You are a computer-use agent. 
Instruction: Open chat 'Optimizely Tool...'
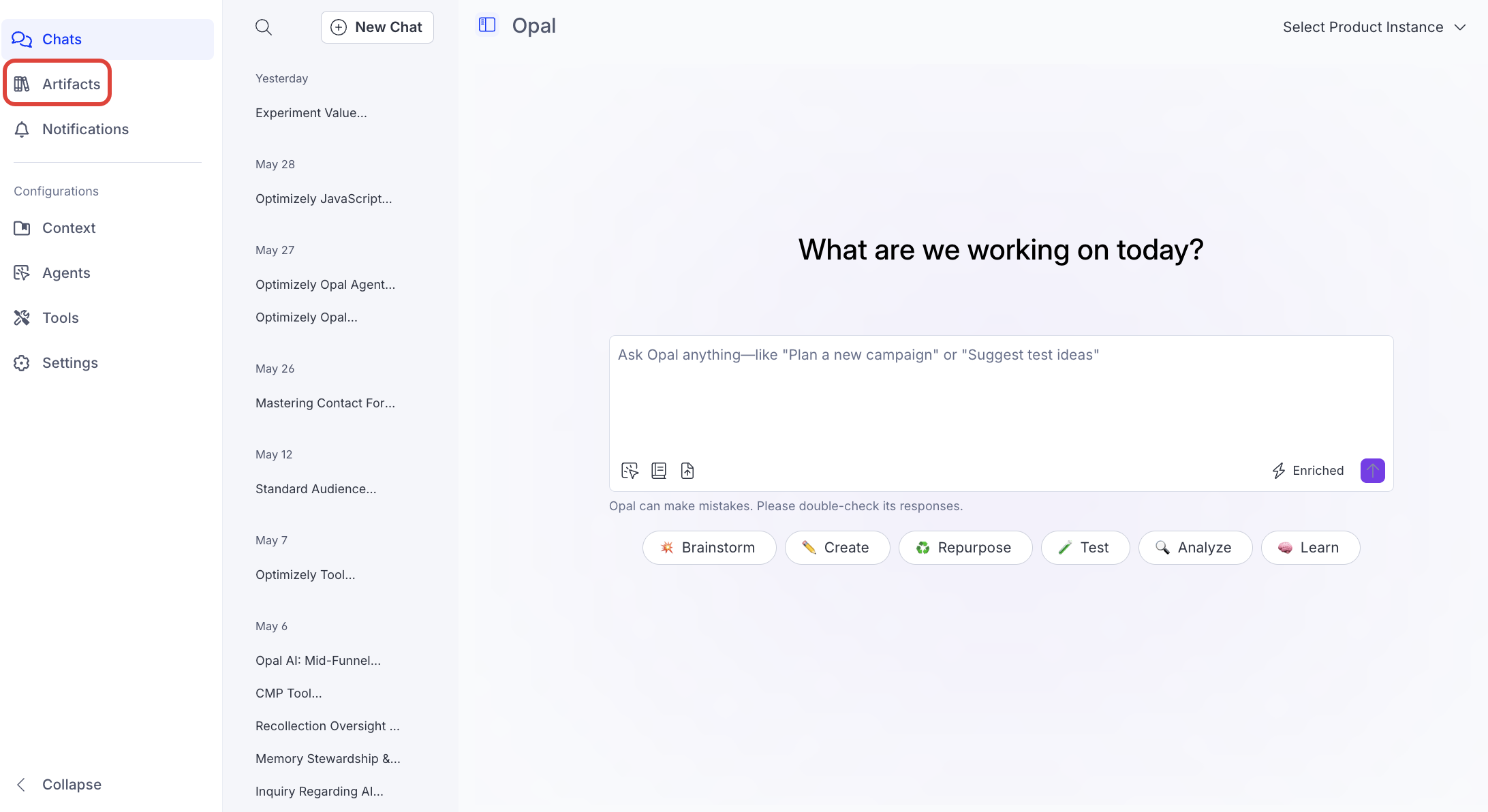[305, 575]
